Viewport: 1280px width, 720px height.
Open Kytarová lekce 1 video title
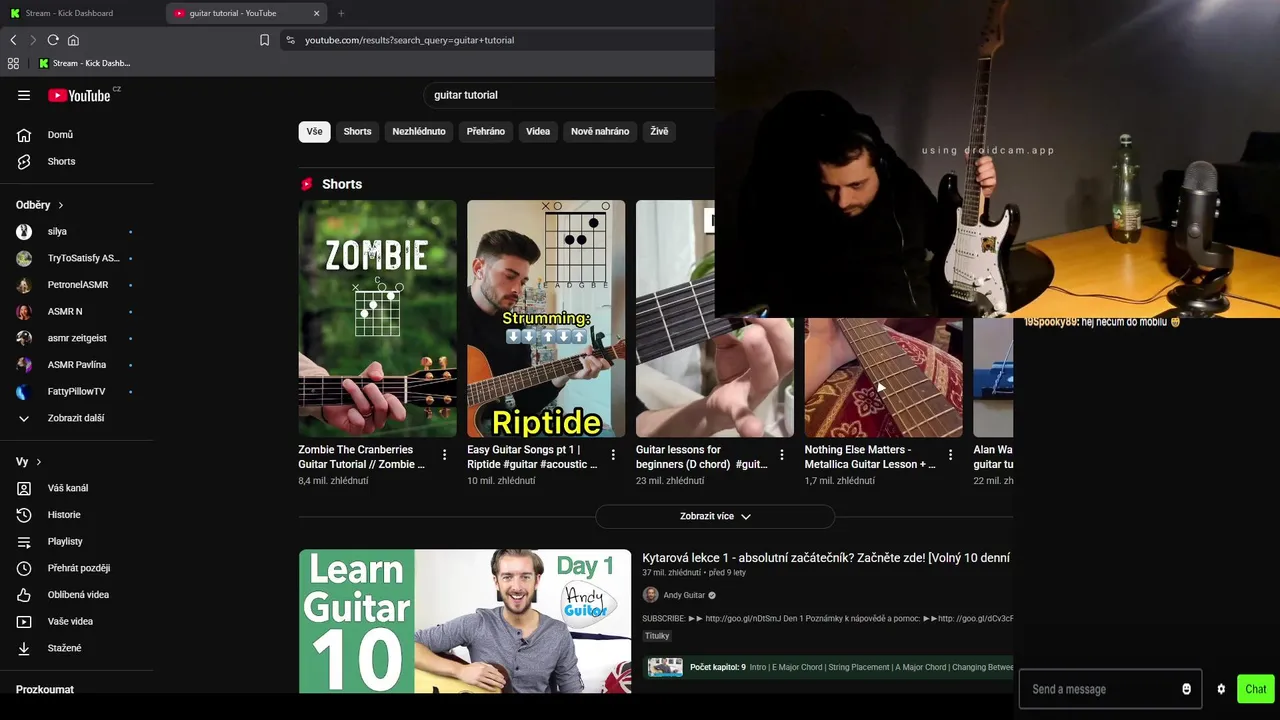tap(826, 558)
